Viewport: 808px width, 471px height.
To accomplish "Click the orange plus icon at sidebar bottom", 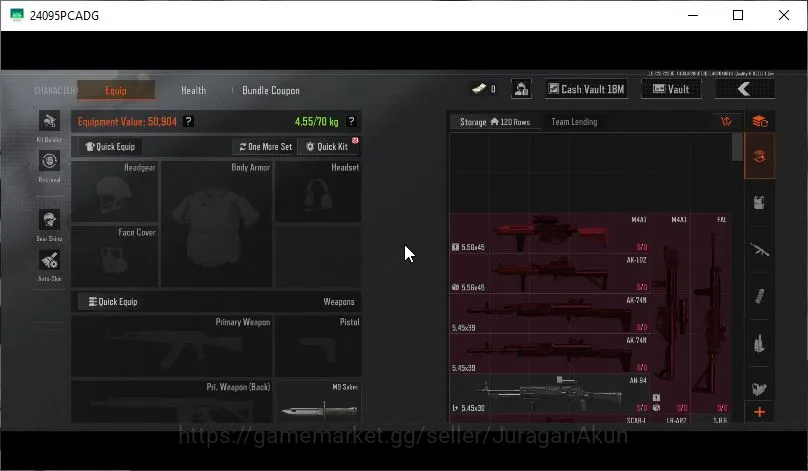I will (760, 412).
